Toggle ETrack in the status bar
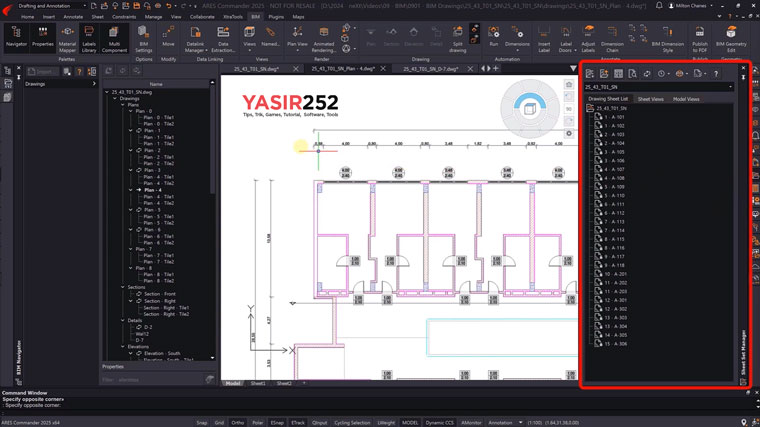Image resolution: width=760 pixels, height=427 pixels. pyautogui.click(x=298, y=423)
